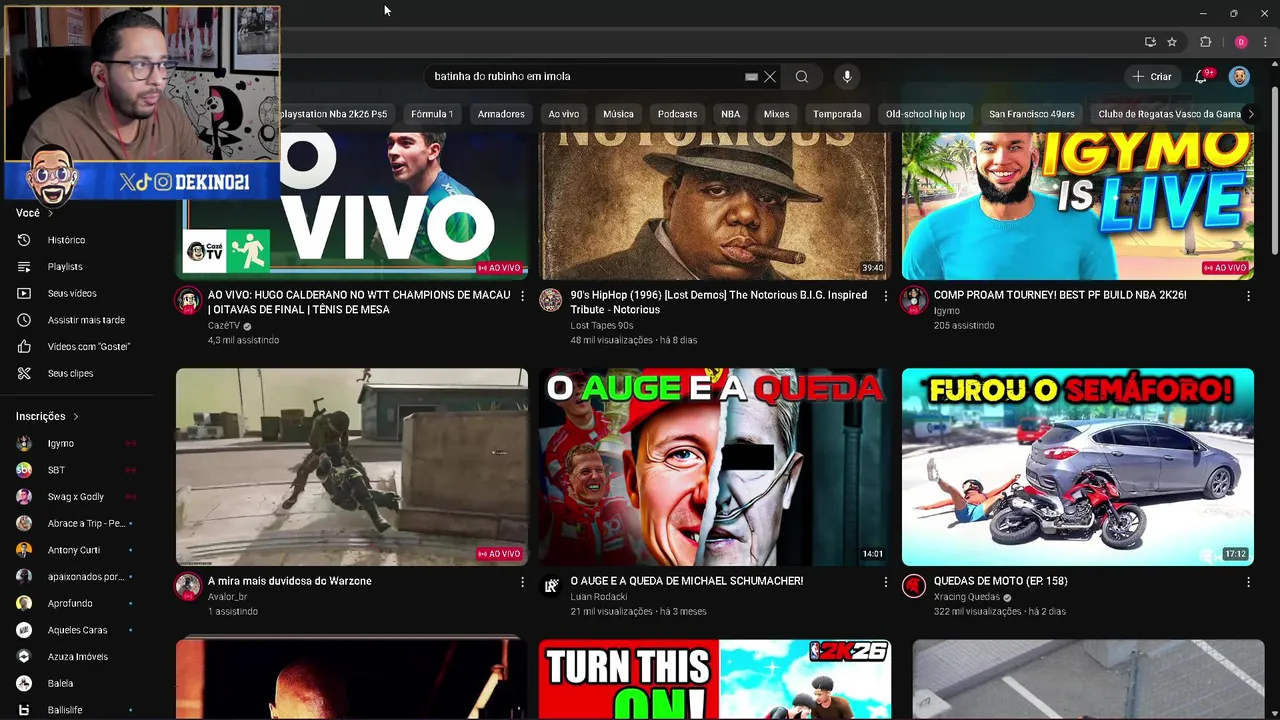Select the Armadores chip
The height and width of the screenshot is (720, 1280).
(x=501, y=114)
